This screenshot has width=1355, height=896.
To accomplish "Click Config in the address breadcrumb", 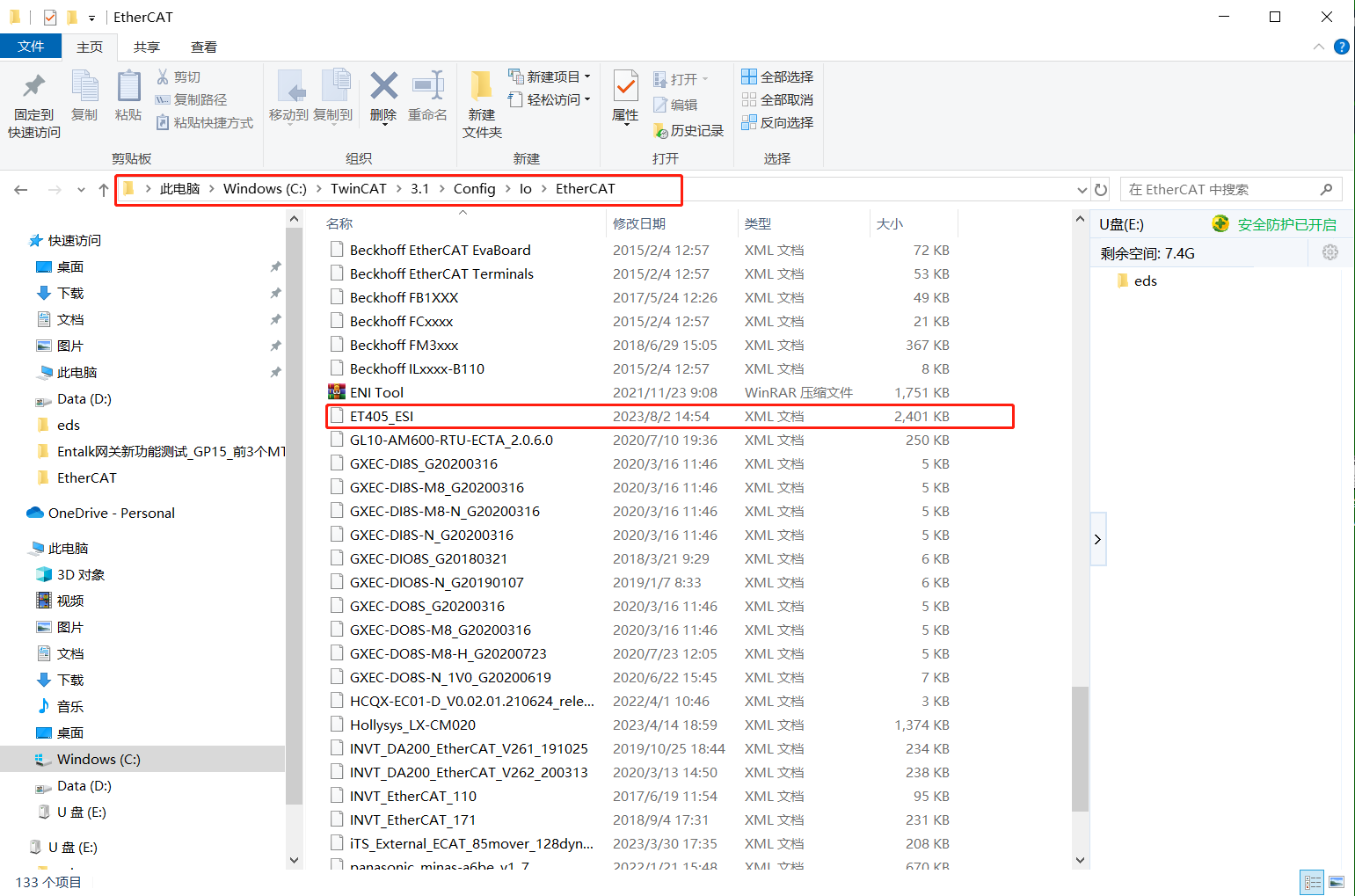I will click(474, 188).
